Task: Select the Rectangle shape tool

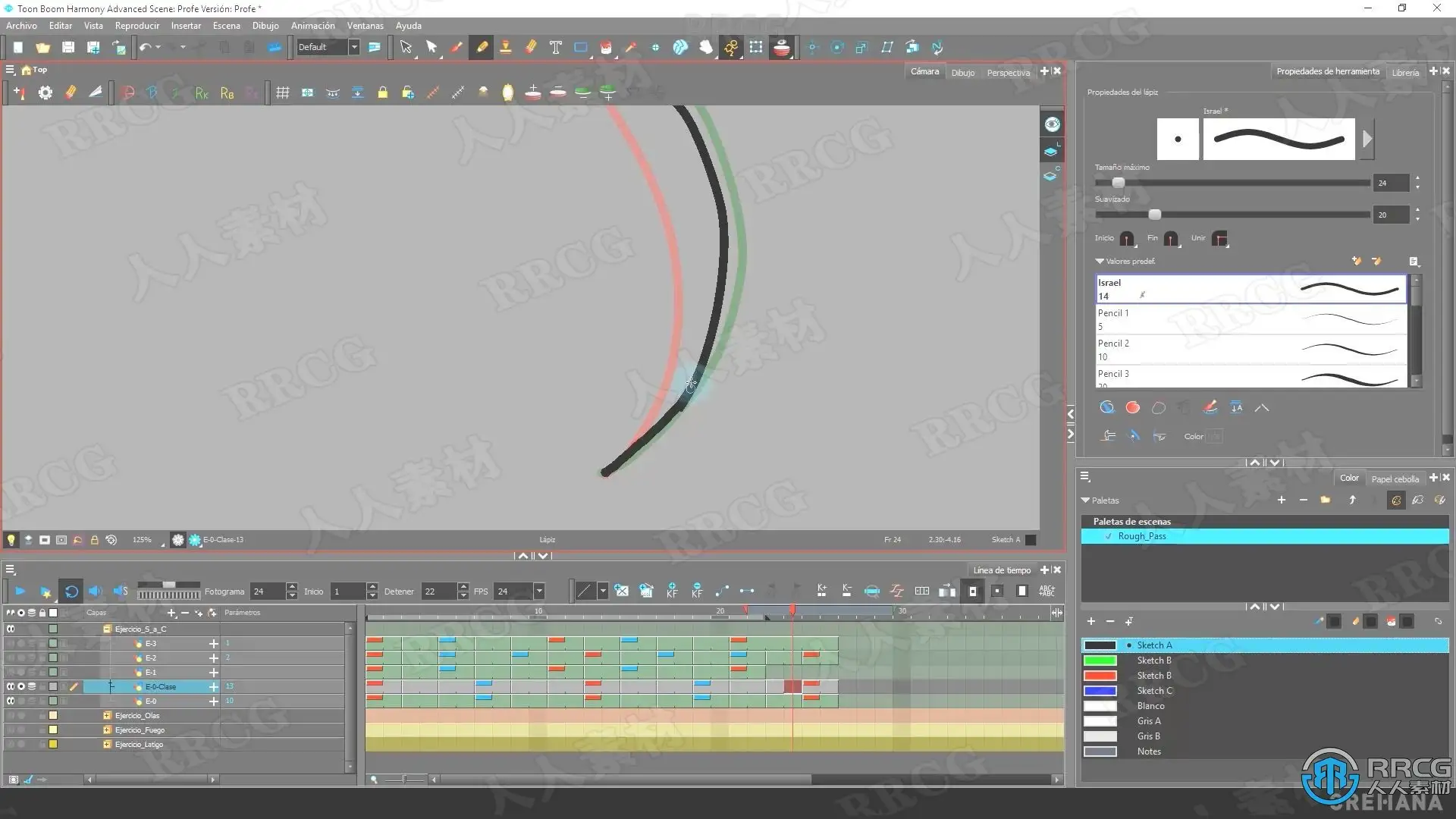Action: point(581,47)
